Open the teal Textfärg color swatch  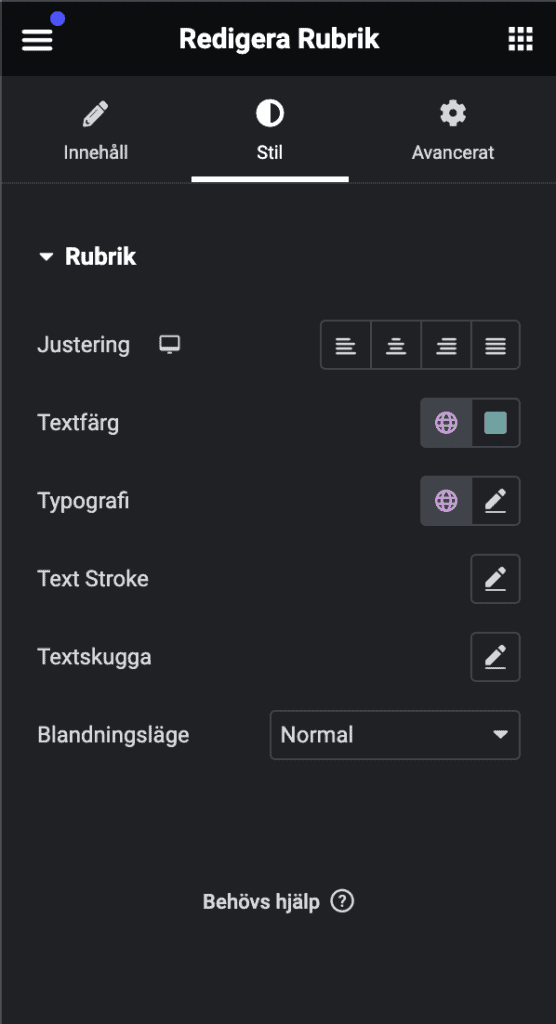click(x=496, y=423)
